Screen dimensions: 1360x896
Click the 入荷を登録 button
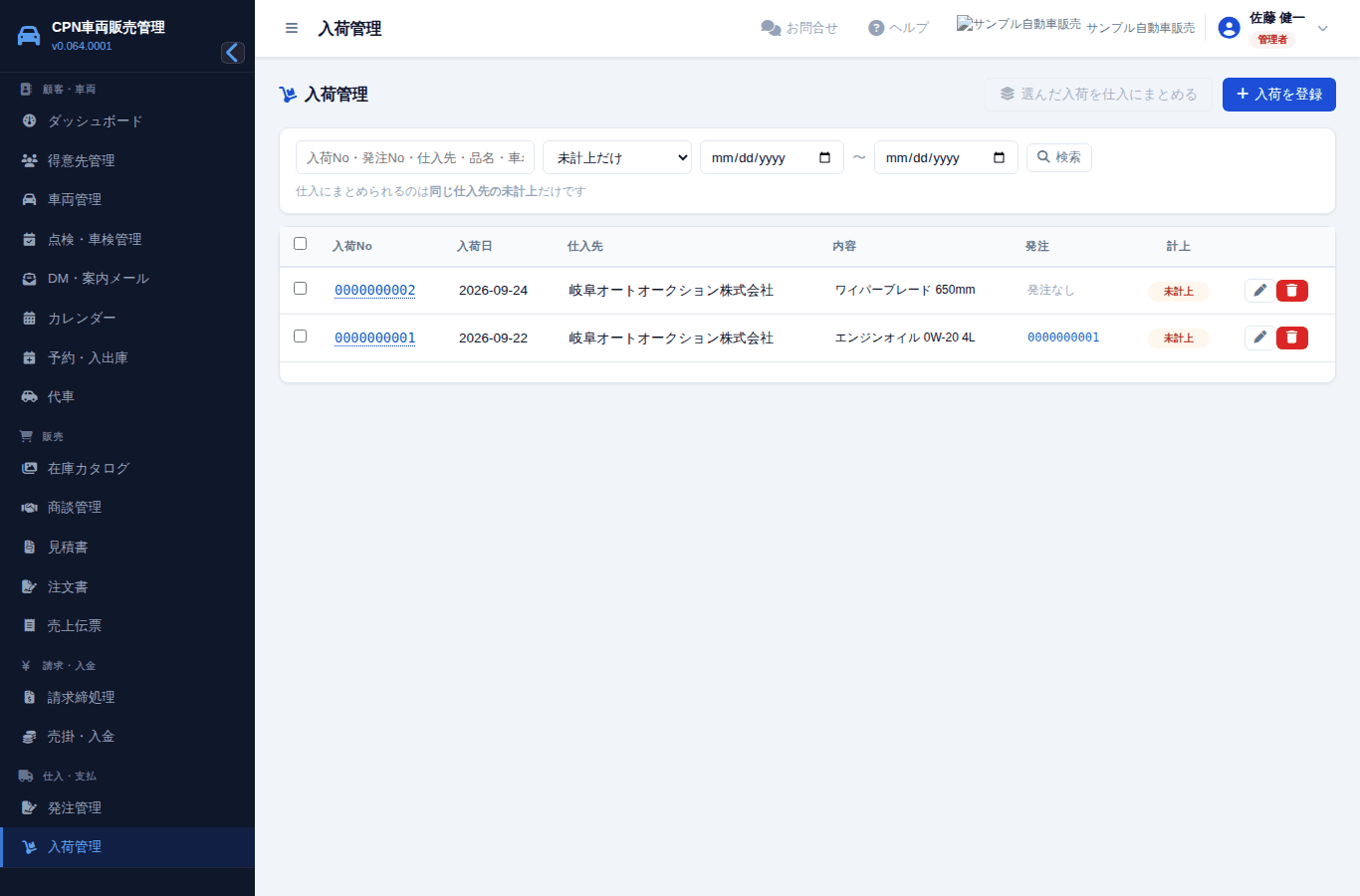[x=1279, y=95]
